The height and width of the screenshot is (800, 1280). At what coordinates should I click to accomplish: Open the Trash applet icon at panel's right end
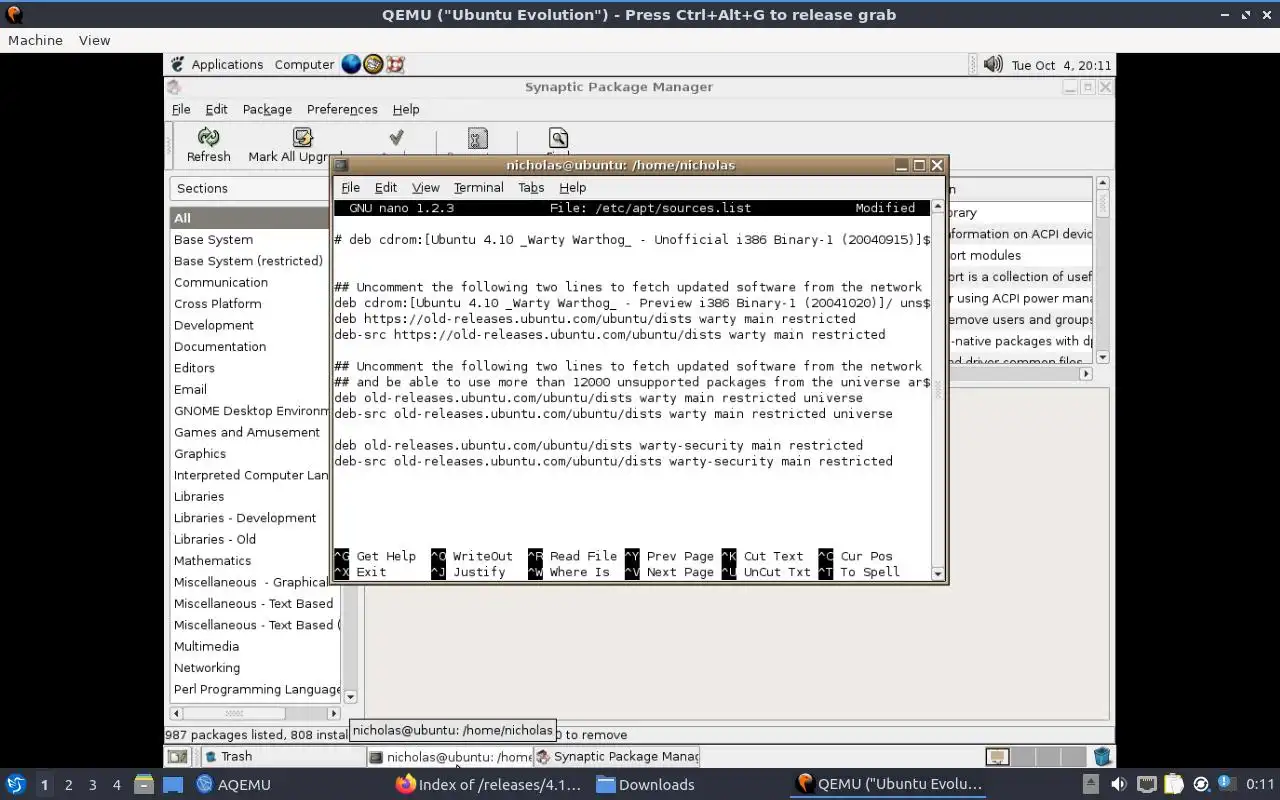(x=1102, y=757)
